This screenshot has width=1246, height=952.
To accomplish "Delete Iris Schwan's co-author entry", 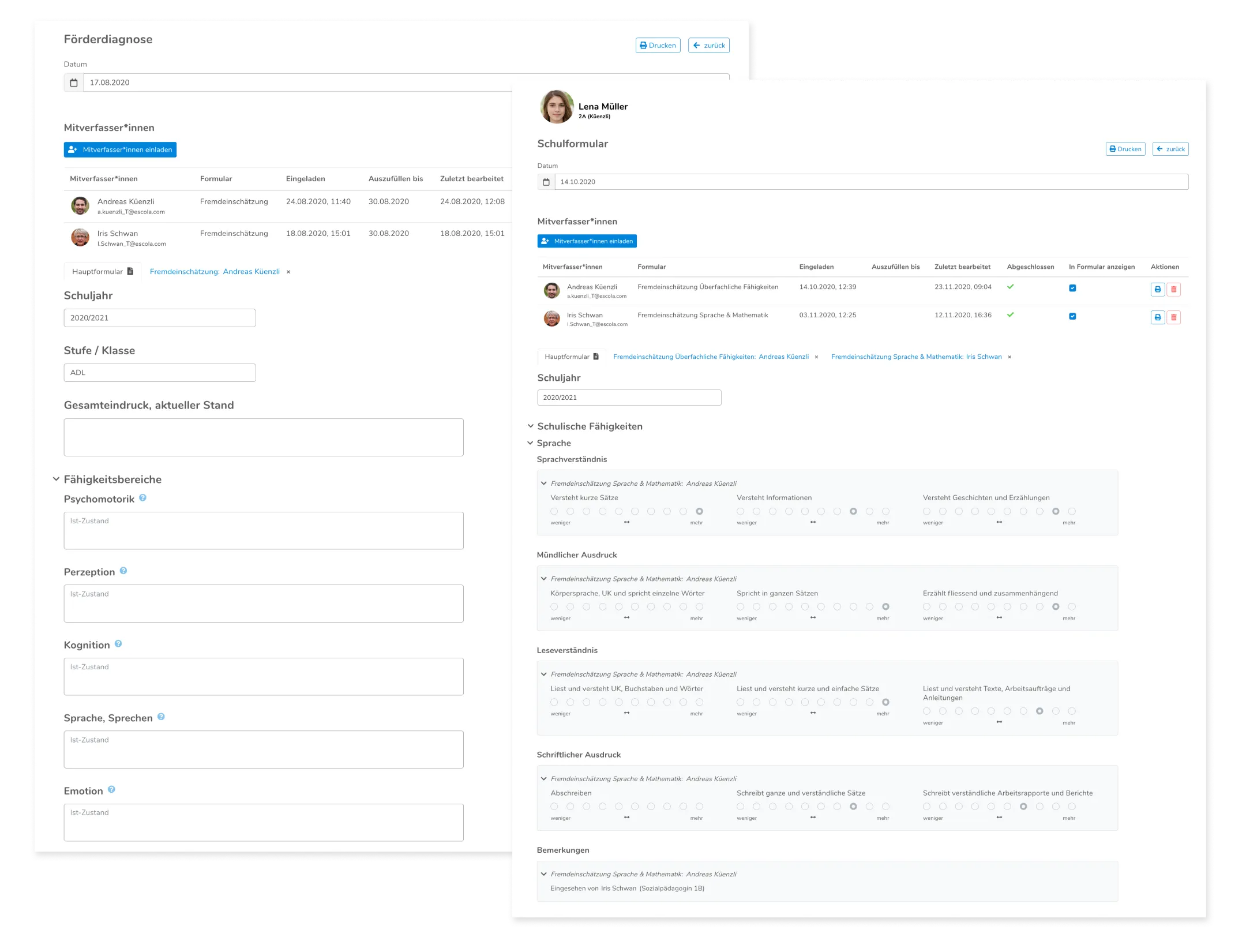I will point(1174,317).
